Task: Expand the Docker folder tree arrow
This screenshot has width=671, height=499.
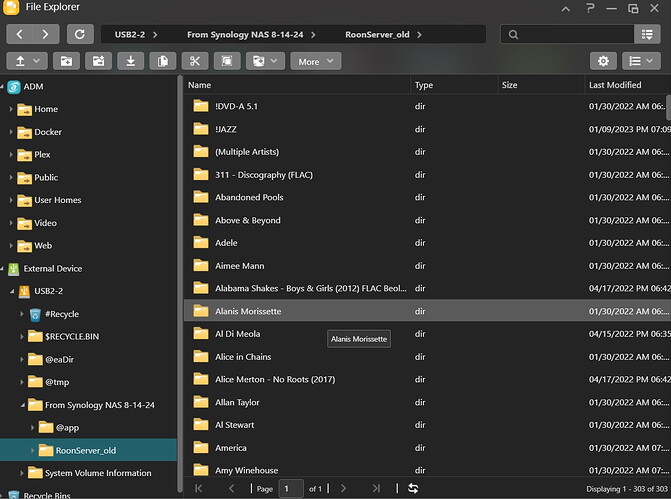Action: click(11, 132)
